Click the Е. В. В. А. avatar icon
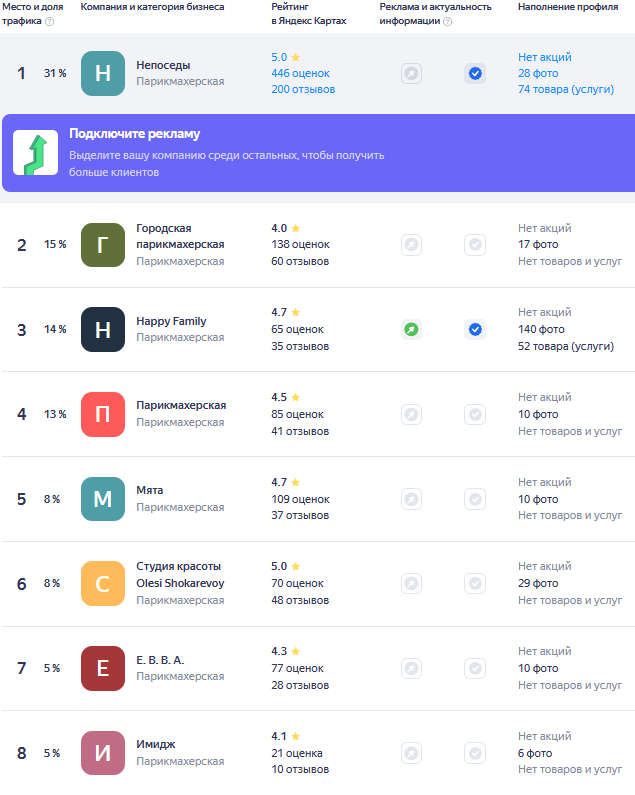Viewport: 635px width, 795px height. pos(103,668)
